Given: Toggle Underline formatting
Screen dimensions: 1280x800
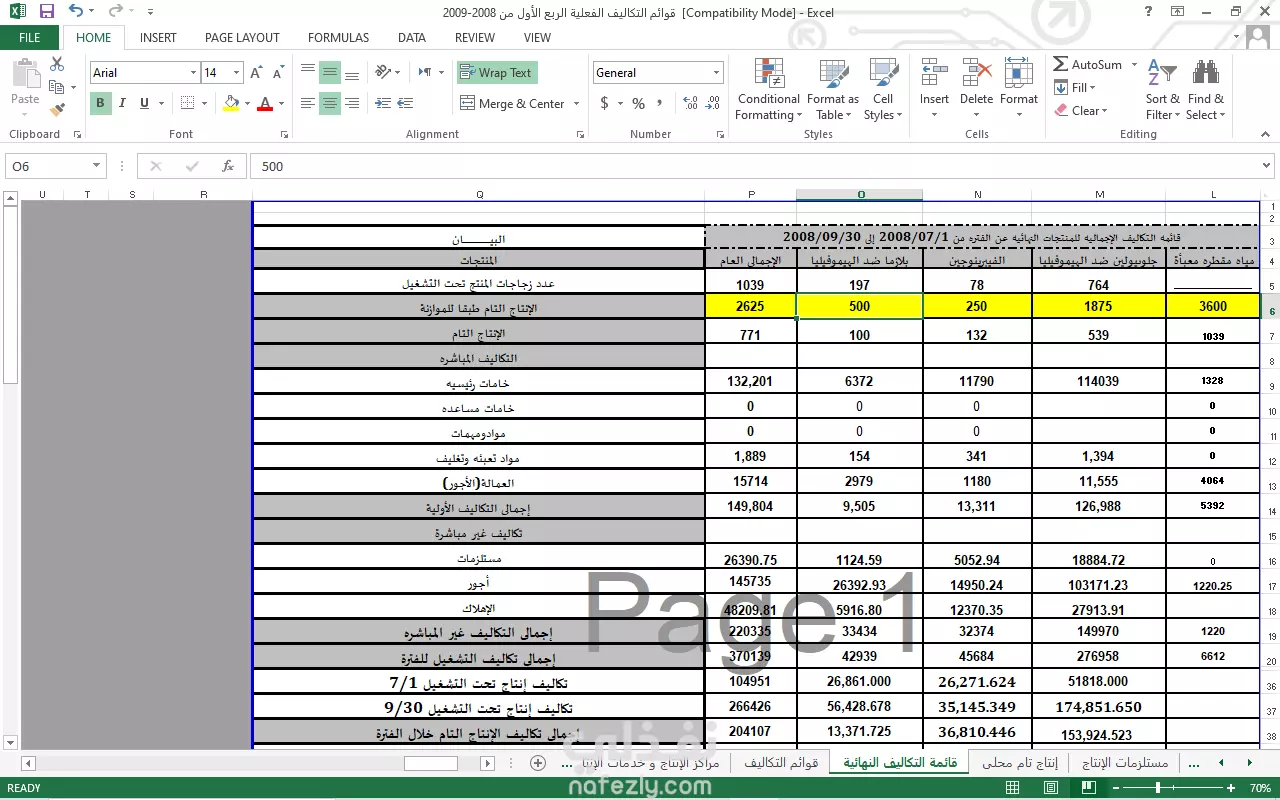Looking at the screenshot, I should pos(144,103).
